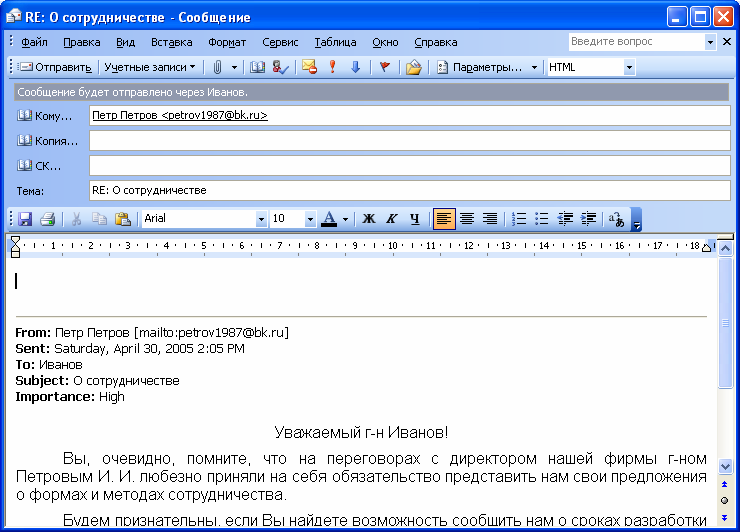Click the check names icon

pyautogui.click(x=280, y=68)
